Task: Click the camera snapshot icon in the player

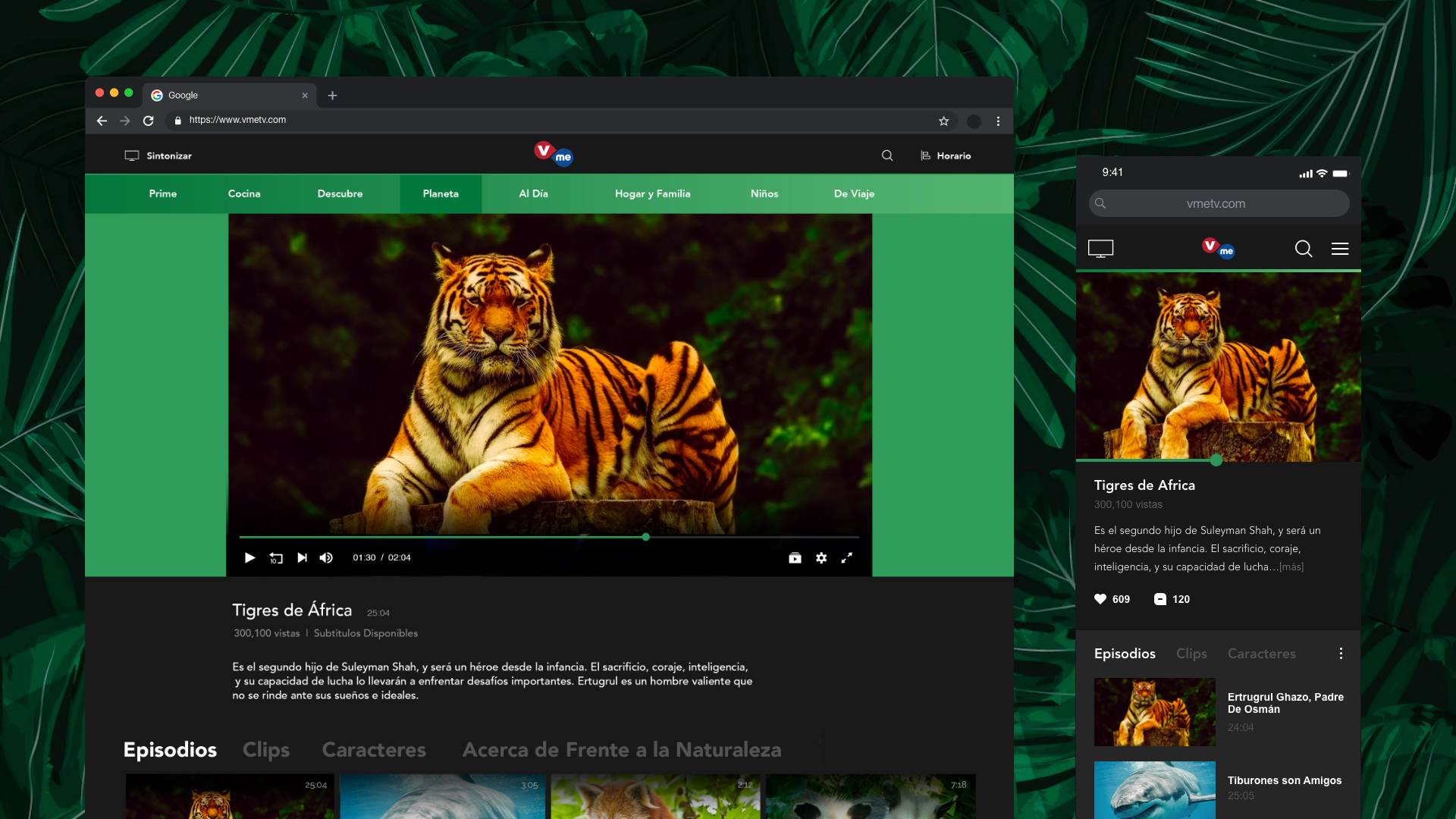Action: [x=795, y=558]
